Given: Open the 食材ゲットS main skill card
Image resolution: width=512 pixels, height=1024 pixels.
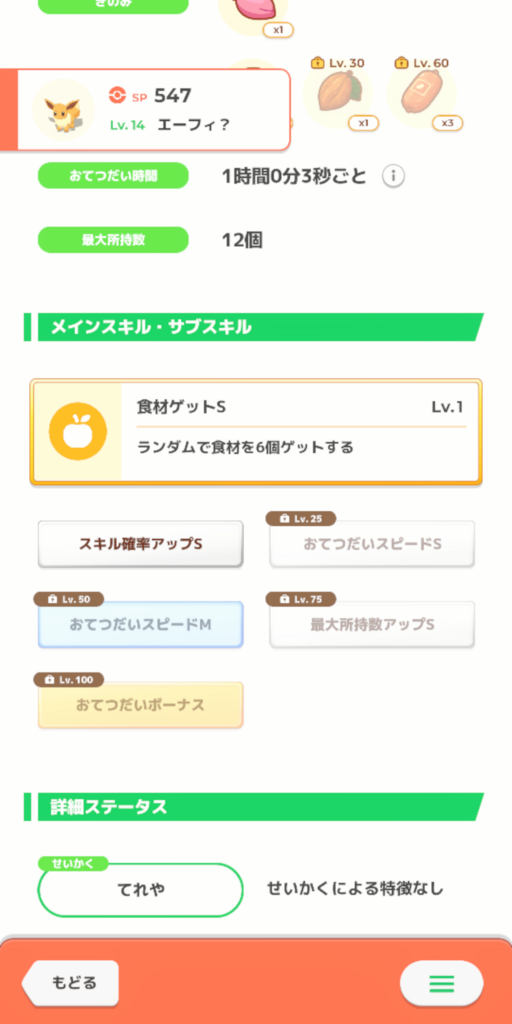Looking at the screenshot, I should pyautogui.click(x=256, y=432).
